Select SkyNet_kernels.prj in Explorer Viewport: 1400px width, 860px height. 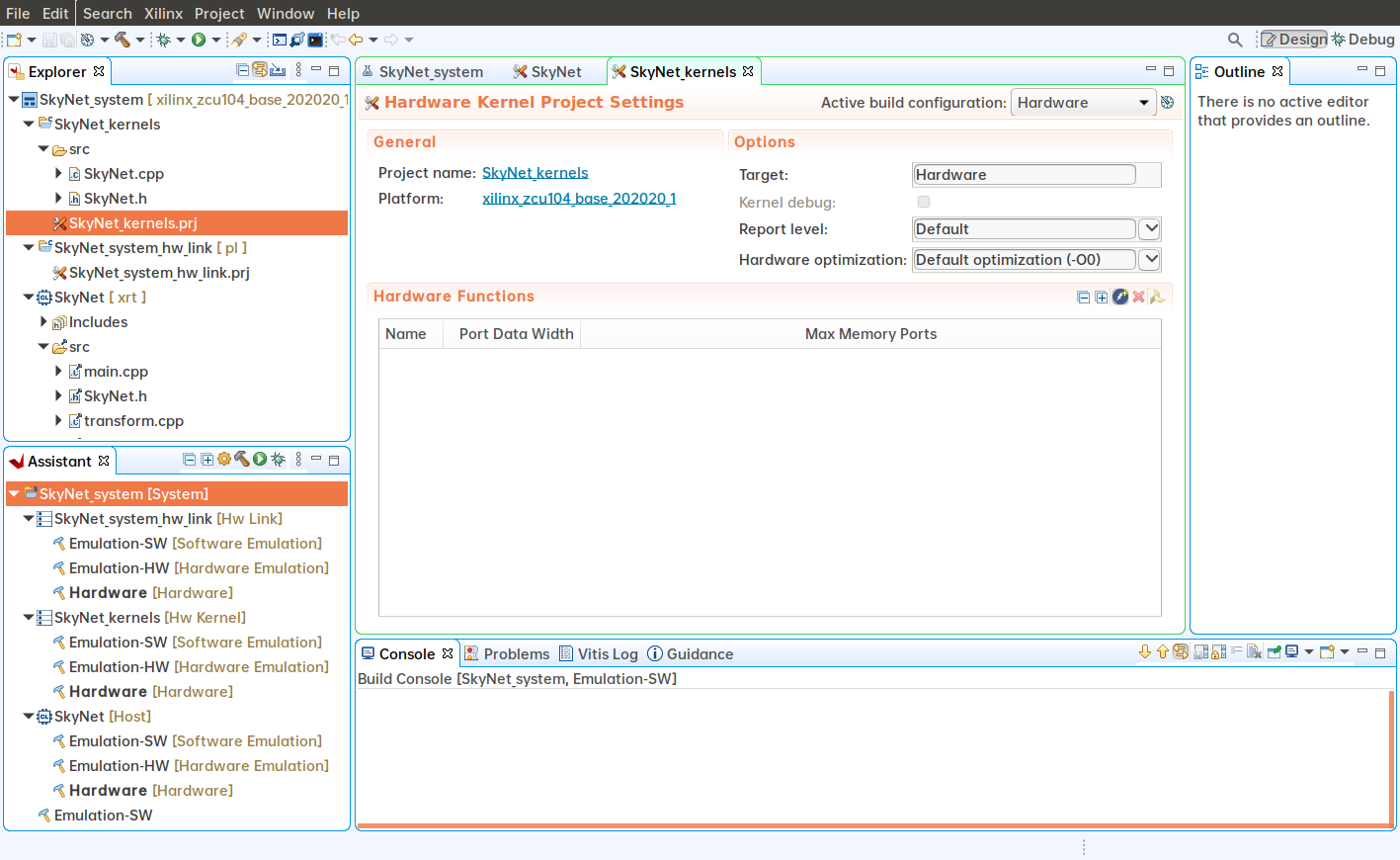point(177,223)
